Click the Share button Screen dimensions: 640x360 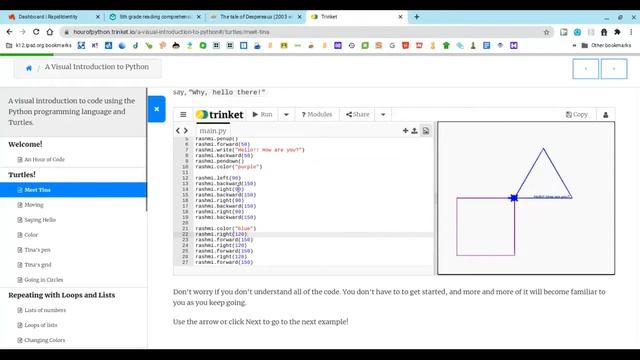[358, 115]
